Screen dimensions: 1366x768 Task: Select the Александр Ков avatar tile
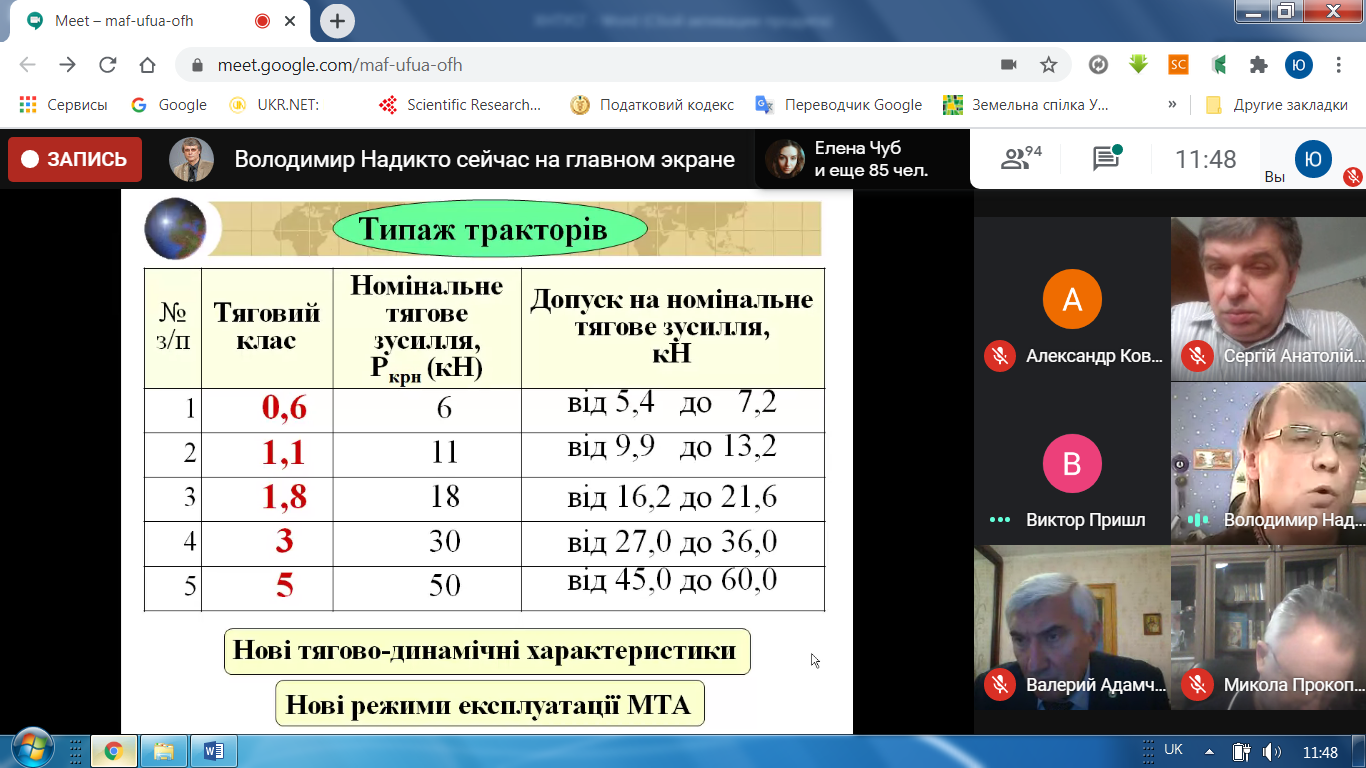[1072, 299]
